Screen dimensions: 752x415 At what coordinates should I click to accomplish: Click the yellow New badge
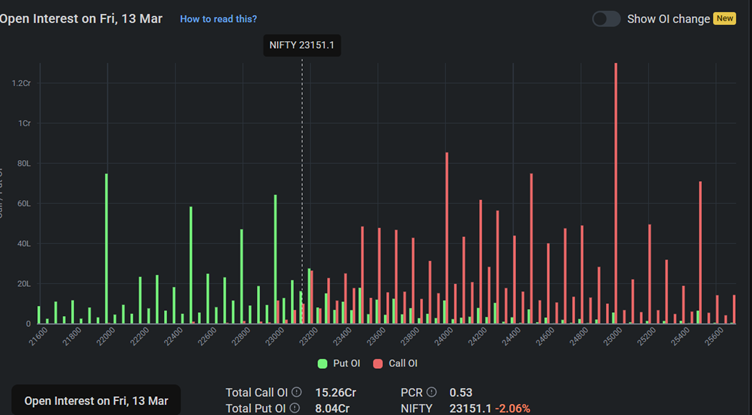725,19
